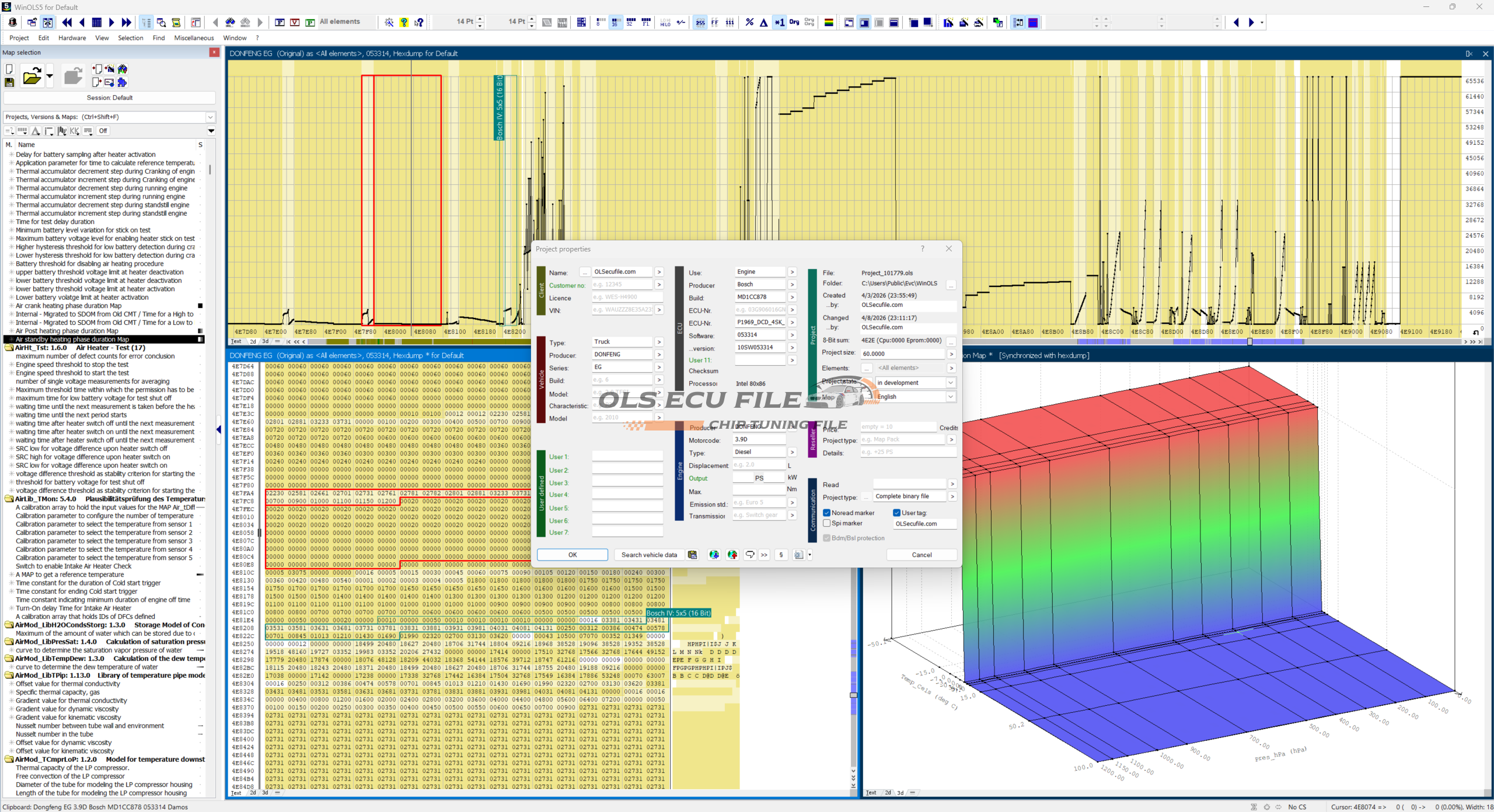Uncheck the User tag checkbox
Screen dimensions: 1494x812
896,513
